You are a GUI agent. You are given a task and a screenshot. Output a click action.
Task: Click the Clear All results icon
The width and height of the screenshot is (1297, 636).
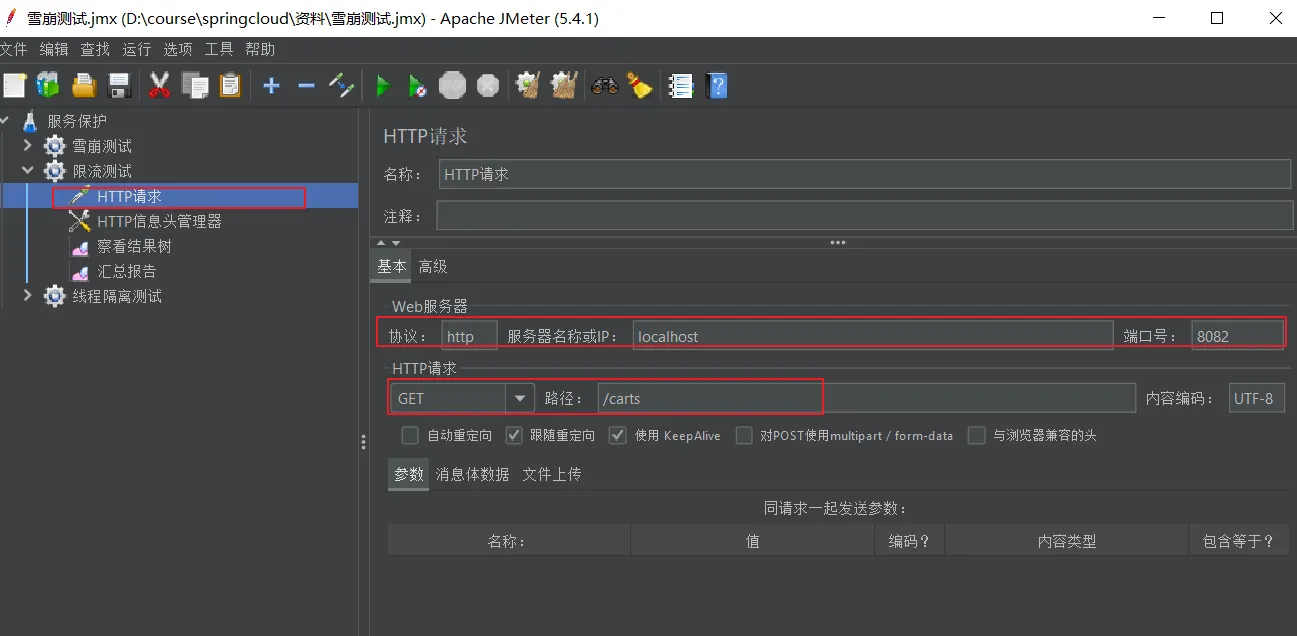point(564,86)
